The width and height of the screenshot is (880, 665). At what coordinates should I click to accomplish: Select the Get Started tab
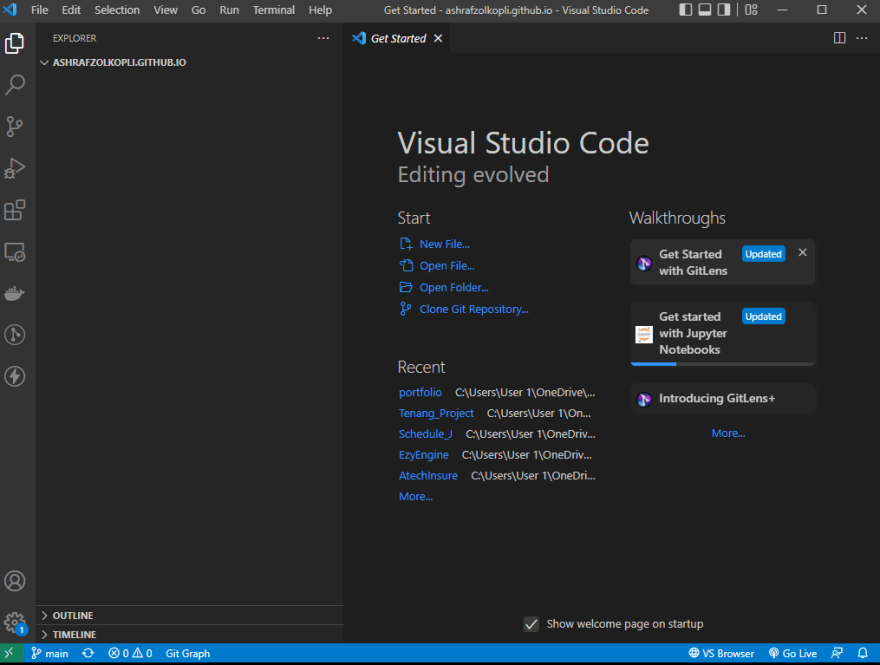(397, 38)
